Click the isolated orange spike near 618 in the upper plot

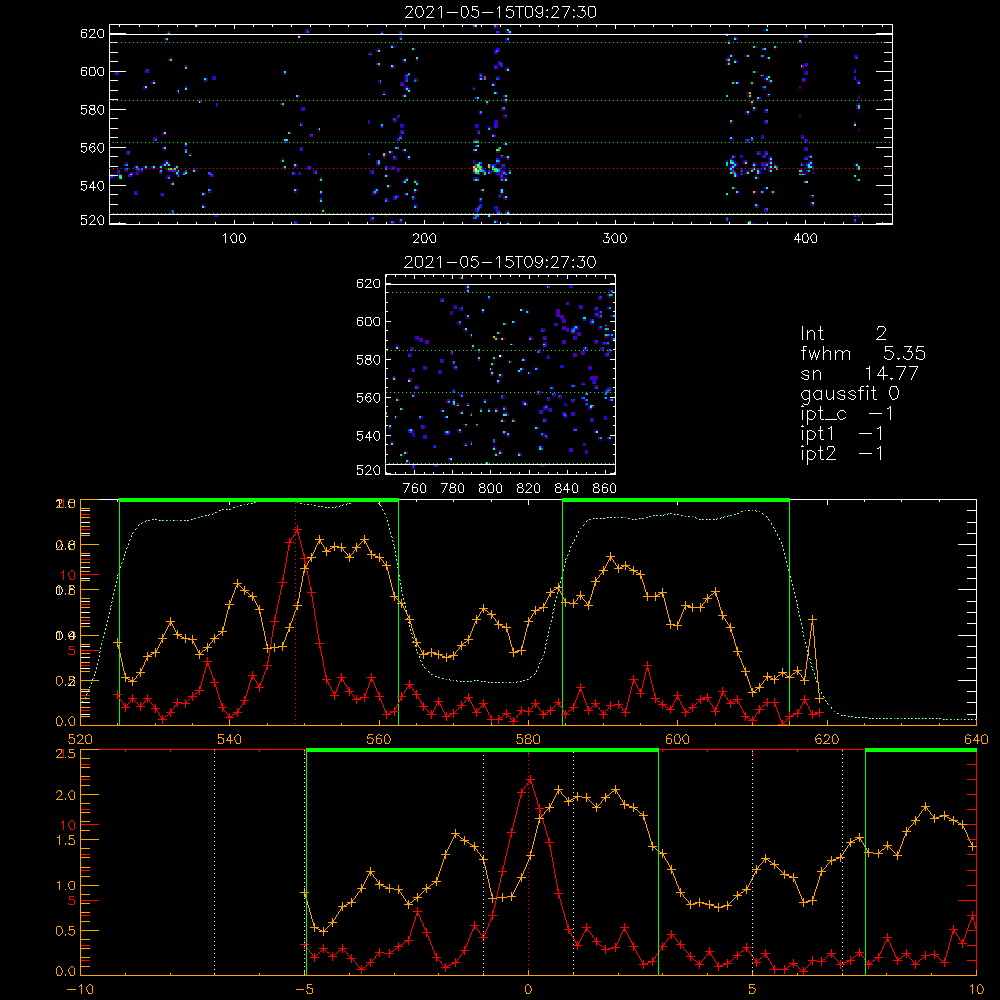click(x=812, y=619)
